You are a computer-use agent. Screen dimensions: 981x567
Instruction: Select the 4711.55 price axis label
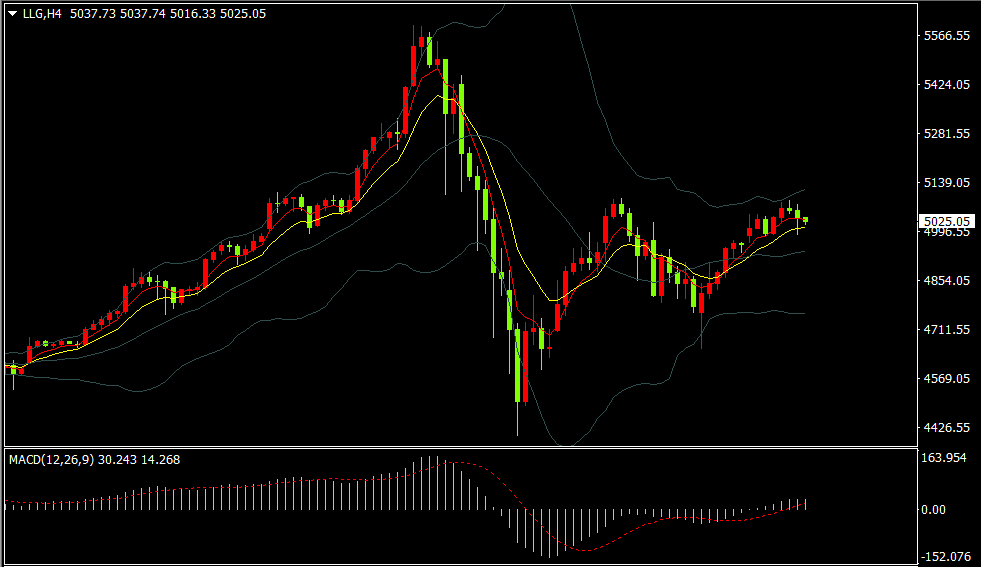[947, 330]
